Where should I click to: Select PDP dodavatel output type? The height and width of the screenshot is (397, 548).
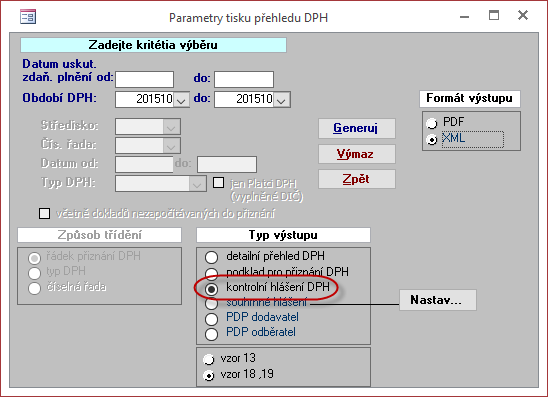pos(211,319)
